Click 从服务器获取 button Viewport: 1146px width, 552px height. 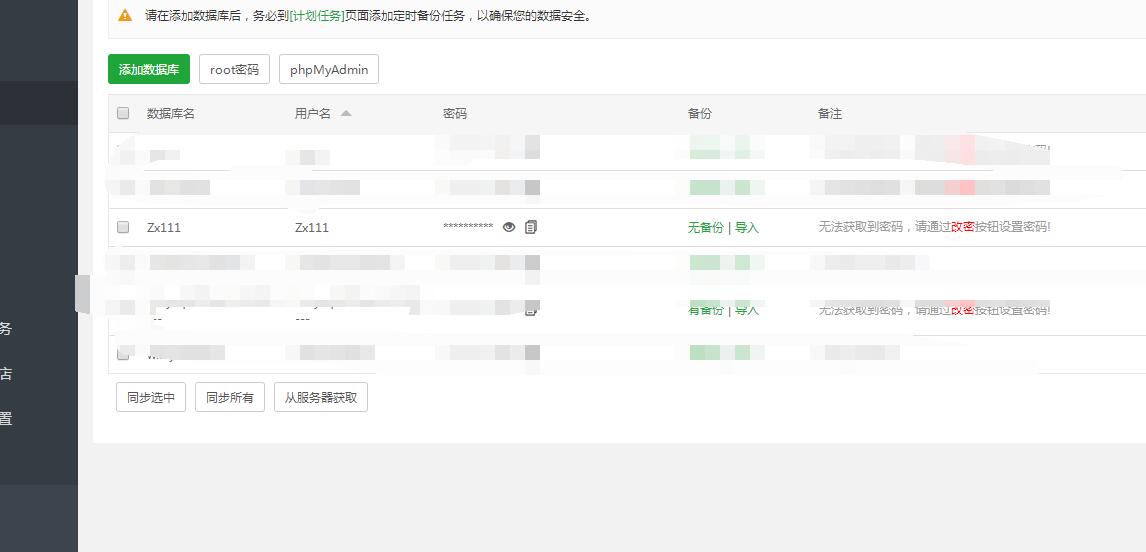(321, 397)
